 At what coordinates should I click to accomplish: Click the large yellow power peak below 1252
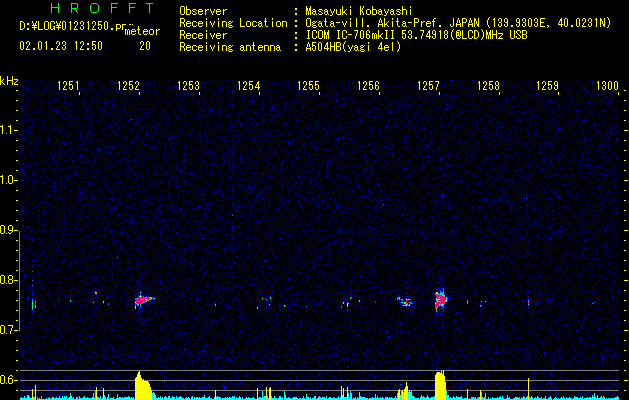[x=143, y=386]
